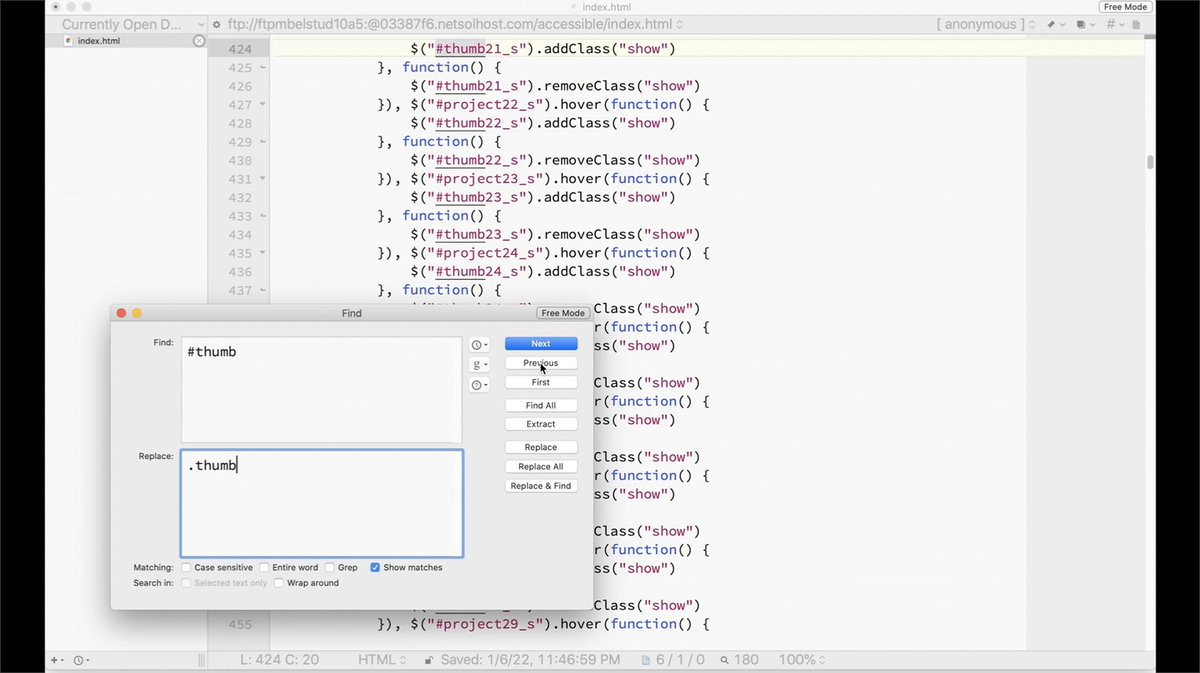Disable the Show matches checkbox
The height and width of the screenshot is (673, 1200).
point(376,567)
